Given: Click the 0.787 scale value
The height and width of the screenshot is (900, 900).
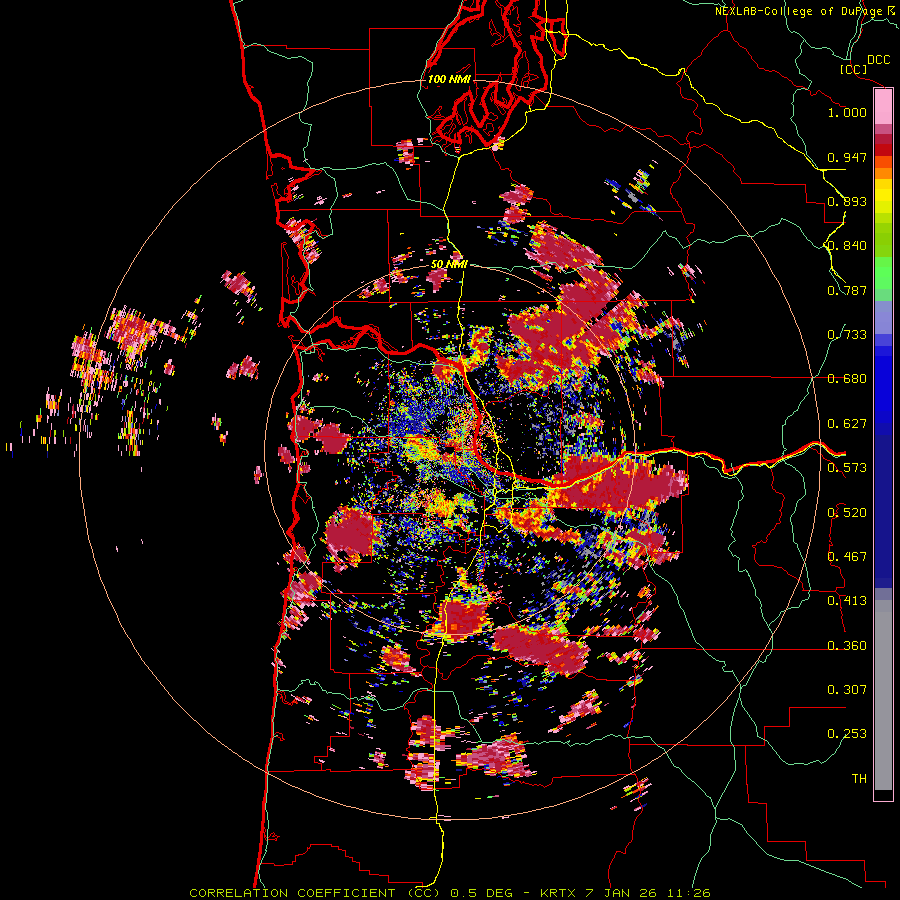Looking at the screenshot, I should point(847,290).
